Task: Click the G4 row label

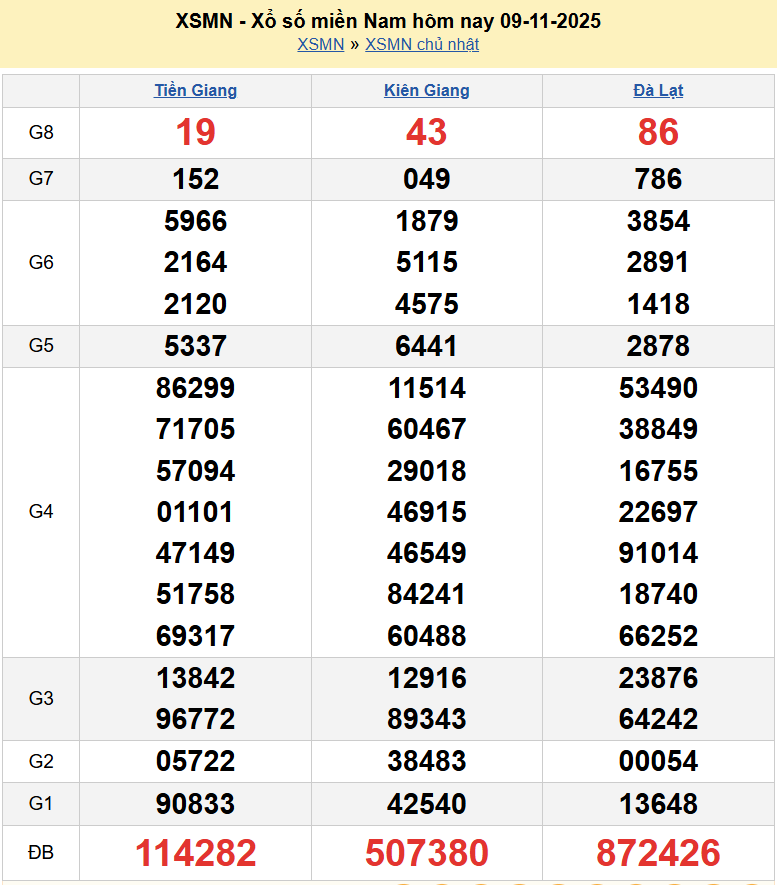Action: (41, 512)
